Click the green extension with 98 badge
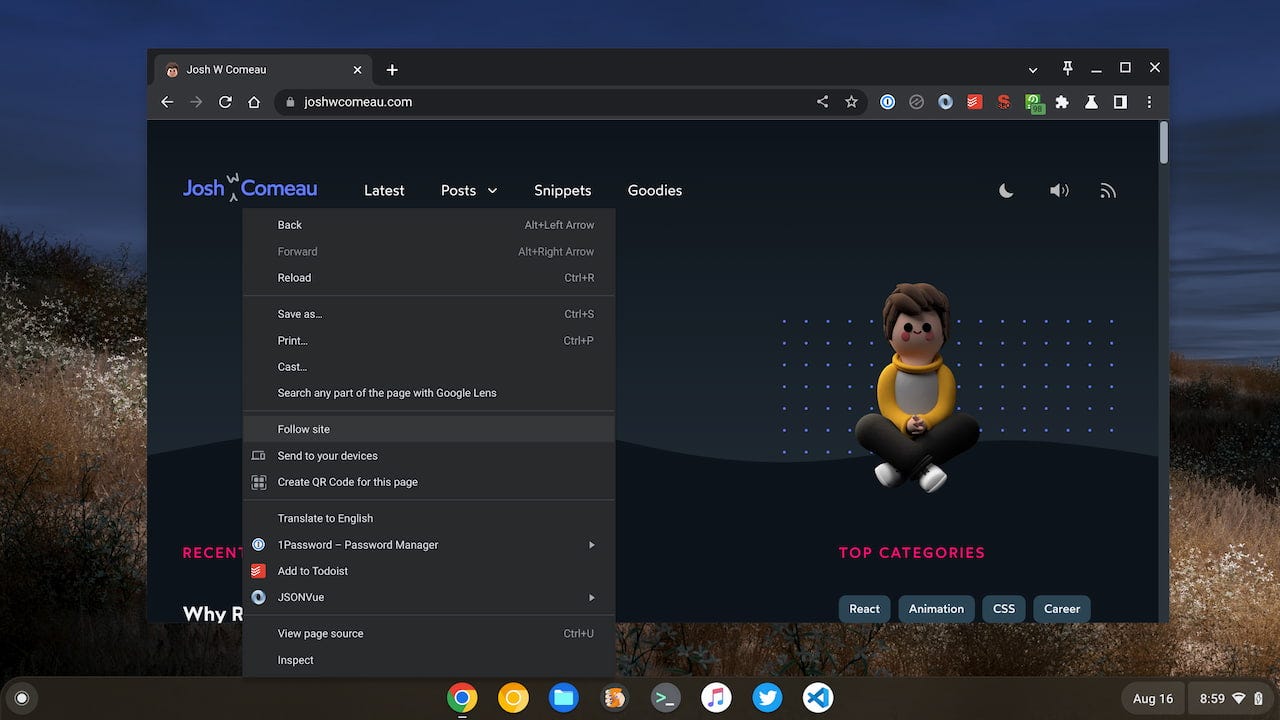This screenshot has width=1280, height=720. 1034,103
